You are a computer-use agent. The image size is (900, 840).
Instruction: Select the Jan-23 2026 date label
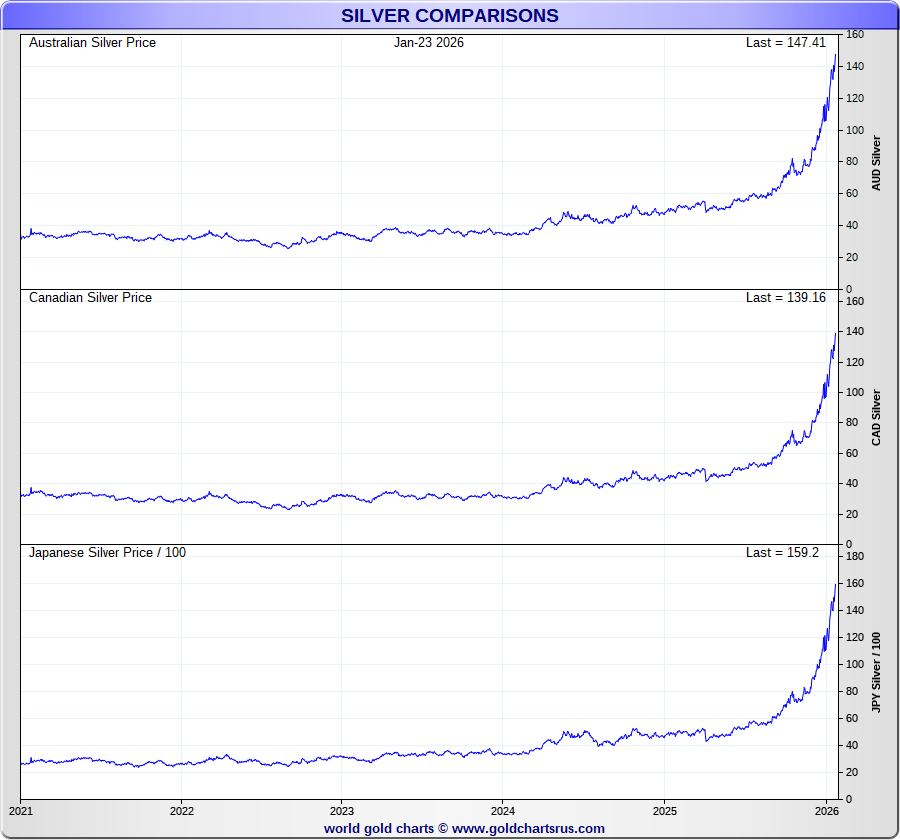(x=428, y=43)
